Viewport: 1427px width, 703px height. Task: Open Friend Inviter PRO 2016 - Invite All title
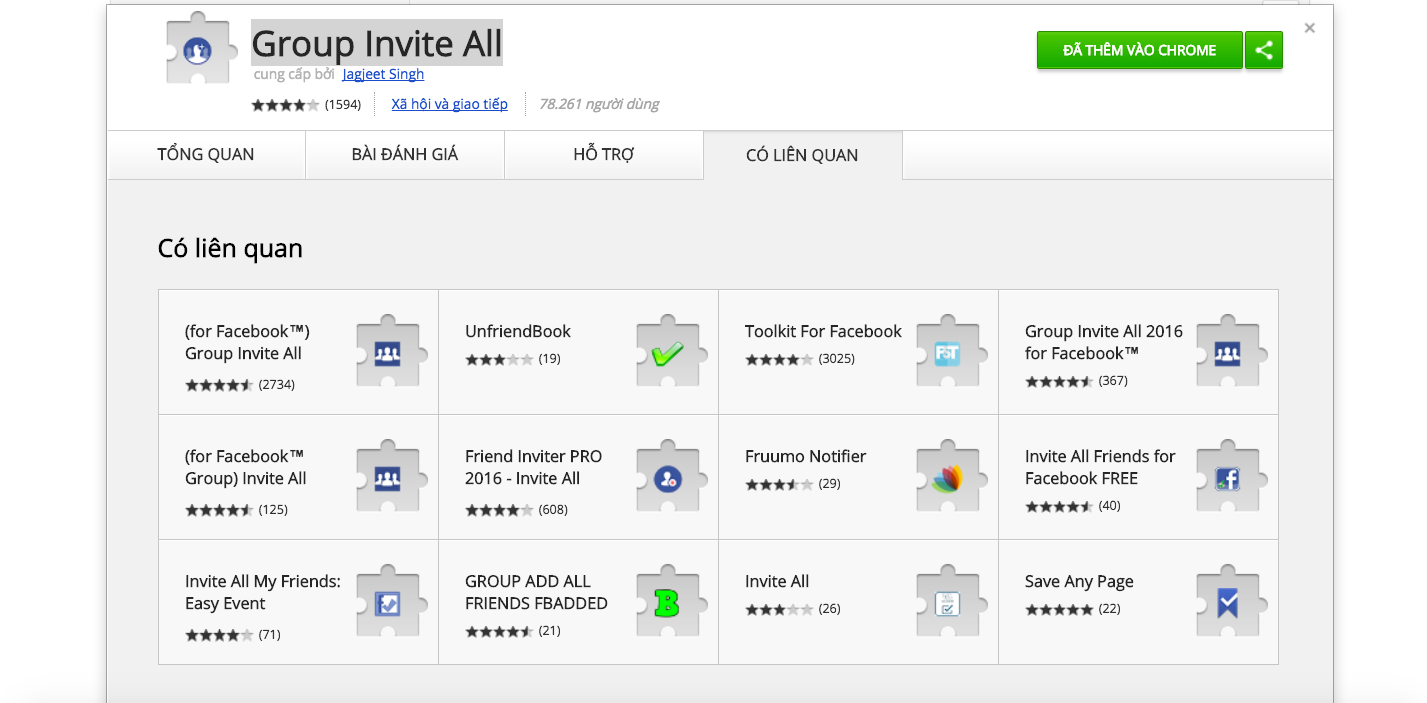click(534, 467)
